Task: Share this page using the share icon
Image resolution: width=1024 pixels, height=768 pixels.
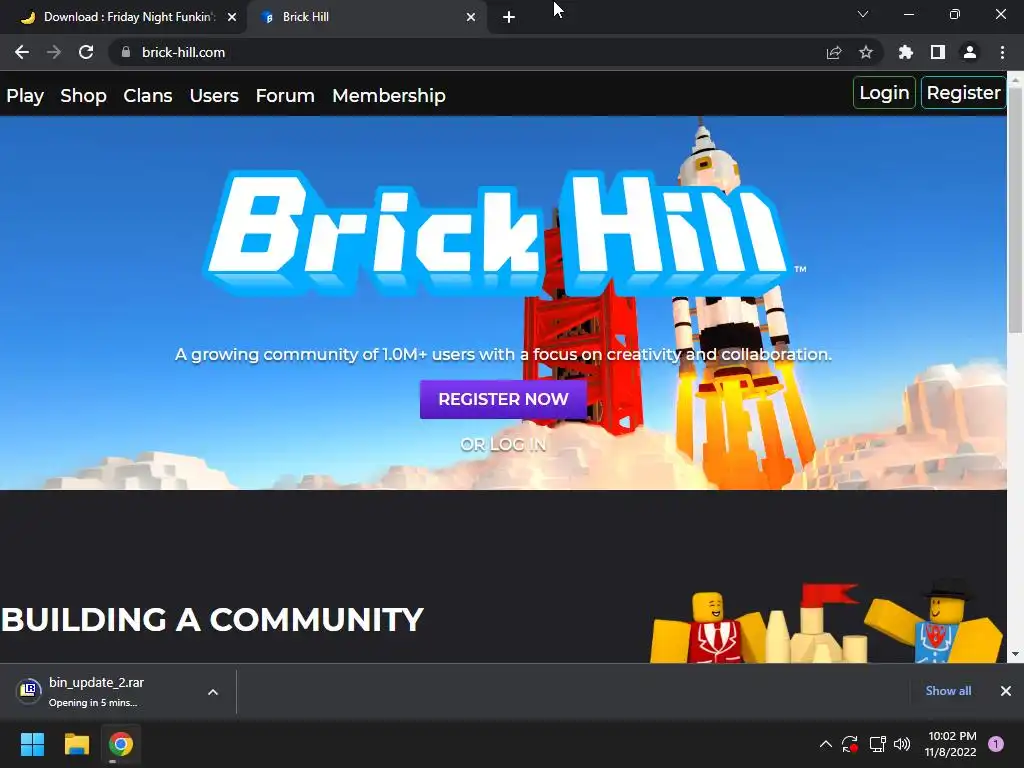Action: click(834, 52)
